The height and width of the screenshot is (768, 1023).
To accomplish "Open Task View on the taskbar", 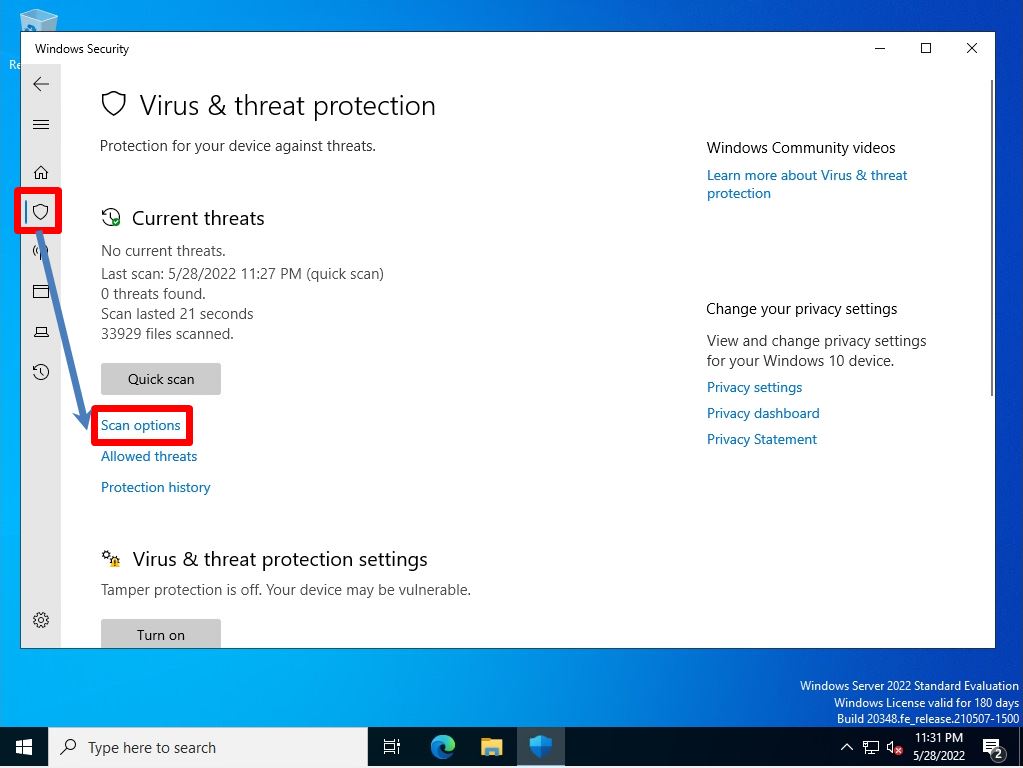I will pyautogui.click(x=391, y=747).
